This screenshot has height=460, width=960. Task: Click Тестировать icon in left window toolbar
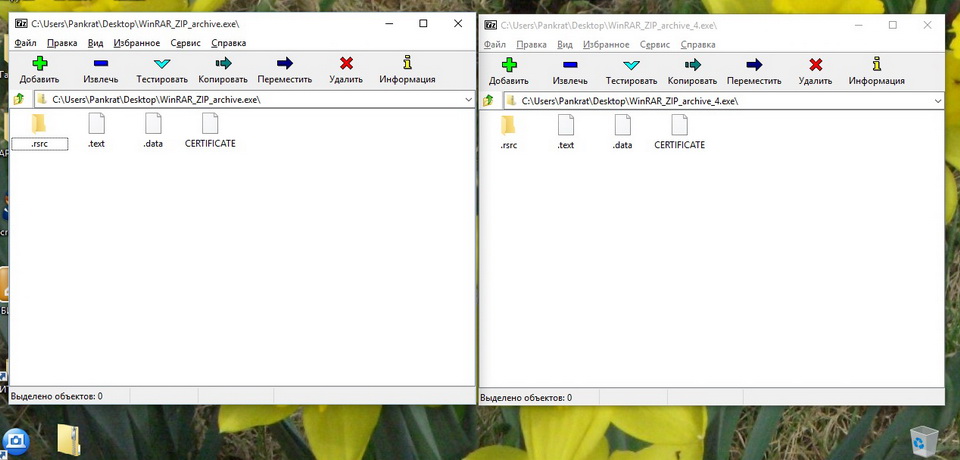tap(162, 63)
